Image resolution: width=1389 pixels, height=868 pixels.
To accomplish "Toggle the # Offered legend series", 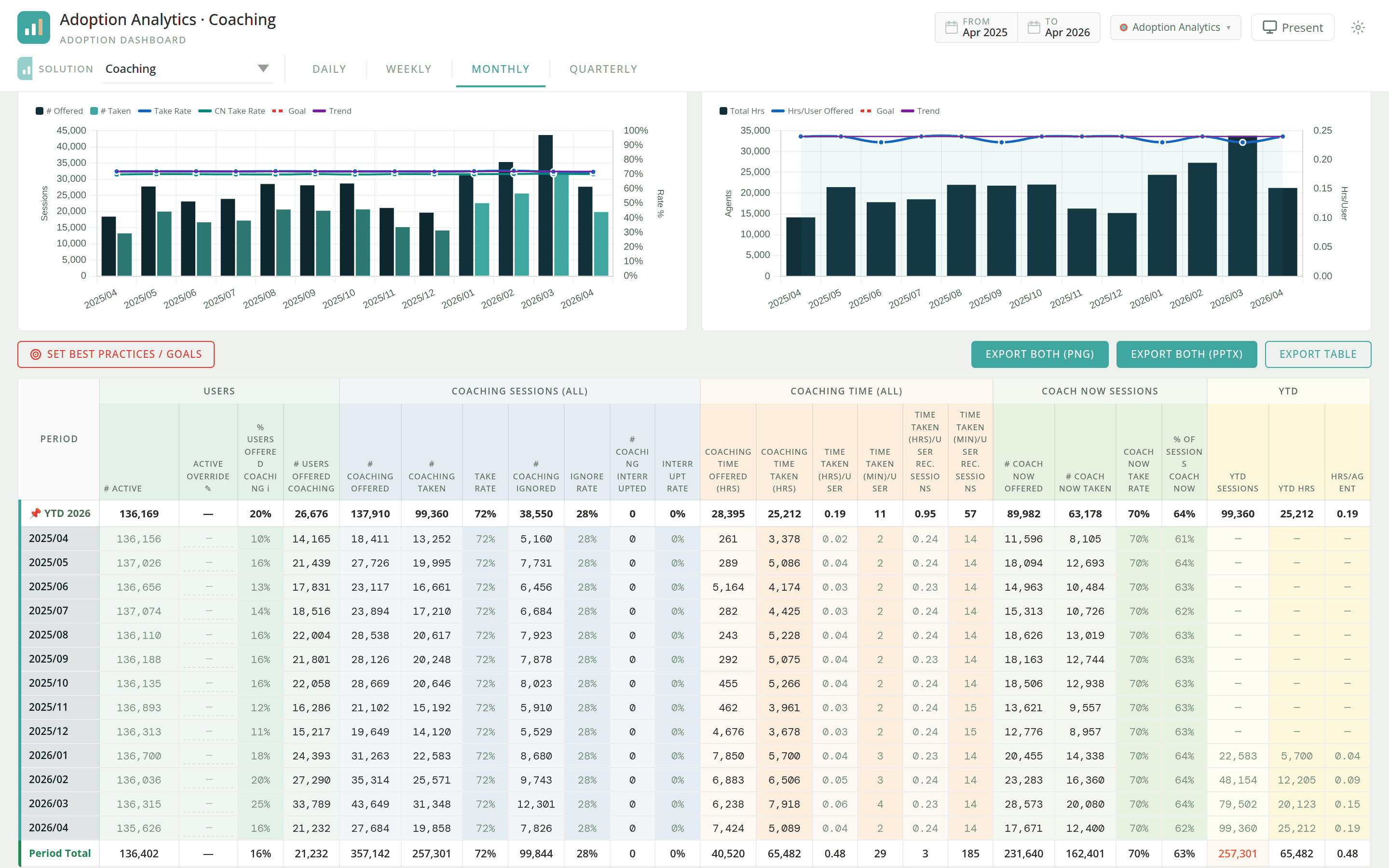I will (59, 111).
